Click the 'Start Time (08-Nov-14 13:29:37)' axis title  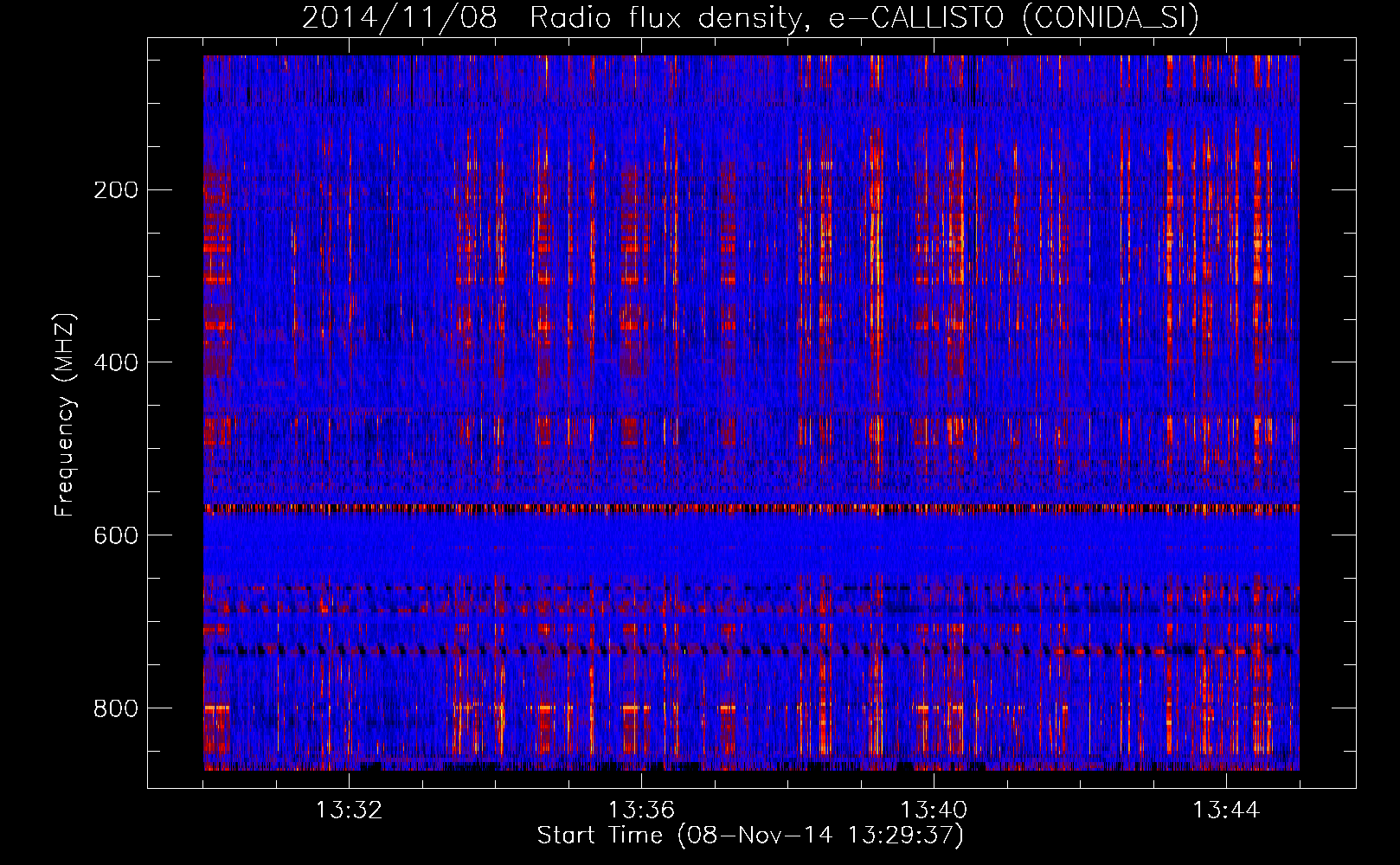tap(750, 836)
